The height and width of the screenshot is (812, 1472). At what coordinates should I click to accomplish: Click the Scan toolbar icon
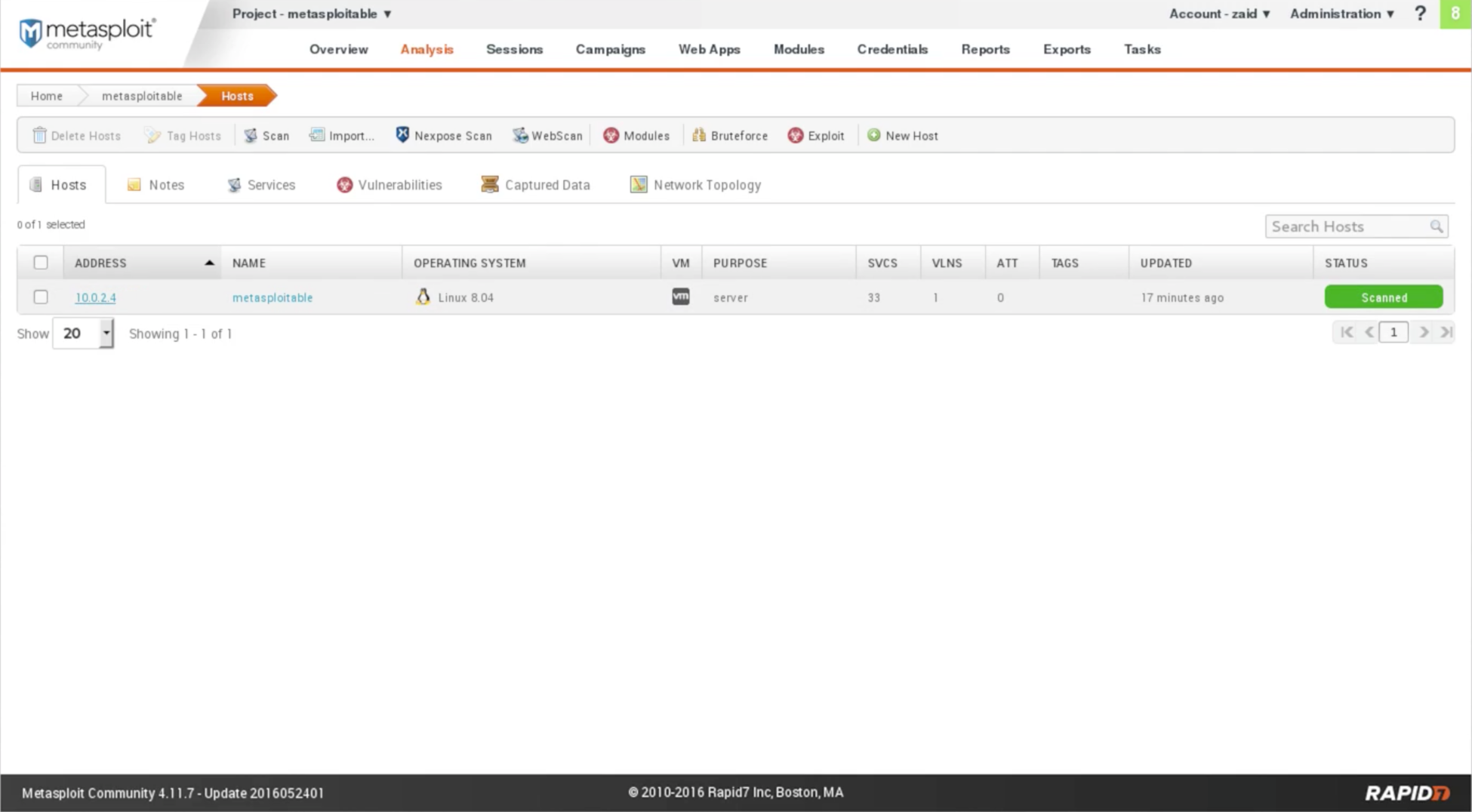pyautogui.click(x=251, y=135)
